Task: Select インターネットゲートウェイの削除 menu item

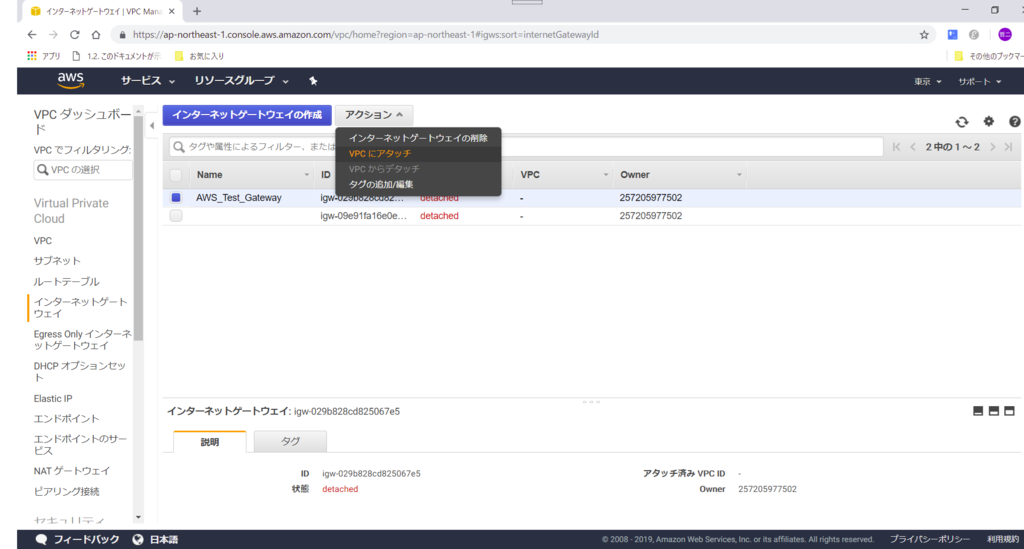Action: [418, 138]
